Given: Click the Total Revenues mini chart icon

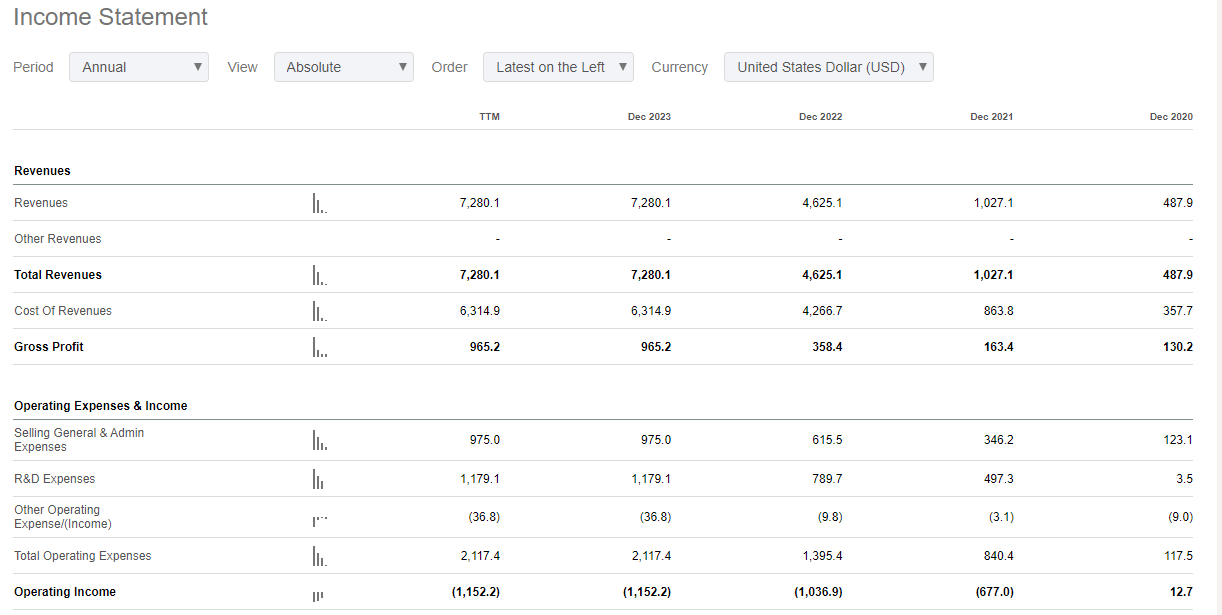Looking at the screenshot, I should 319,275.
